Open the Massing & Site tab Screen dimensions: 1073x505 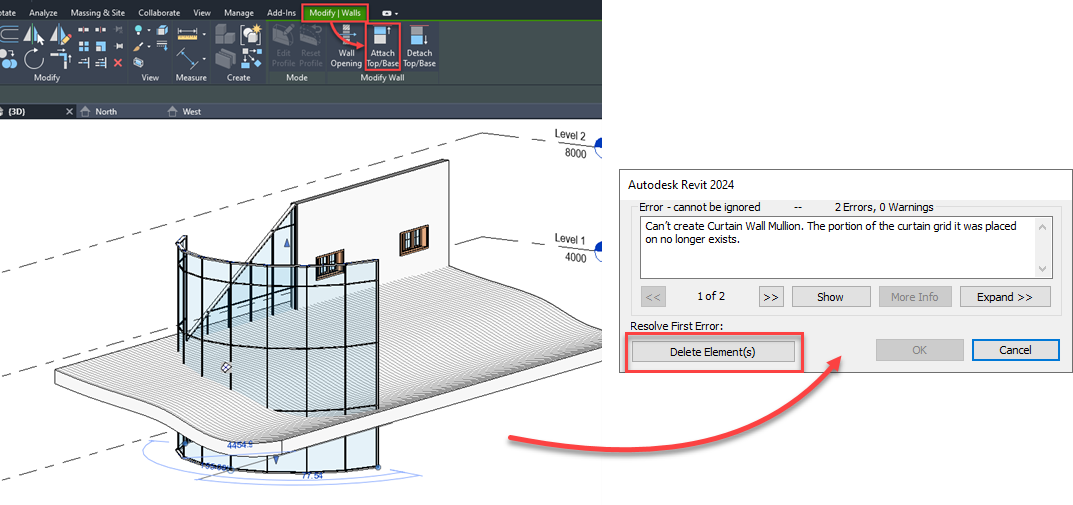pos(98,13)
